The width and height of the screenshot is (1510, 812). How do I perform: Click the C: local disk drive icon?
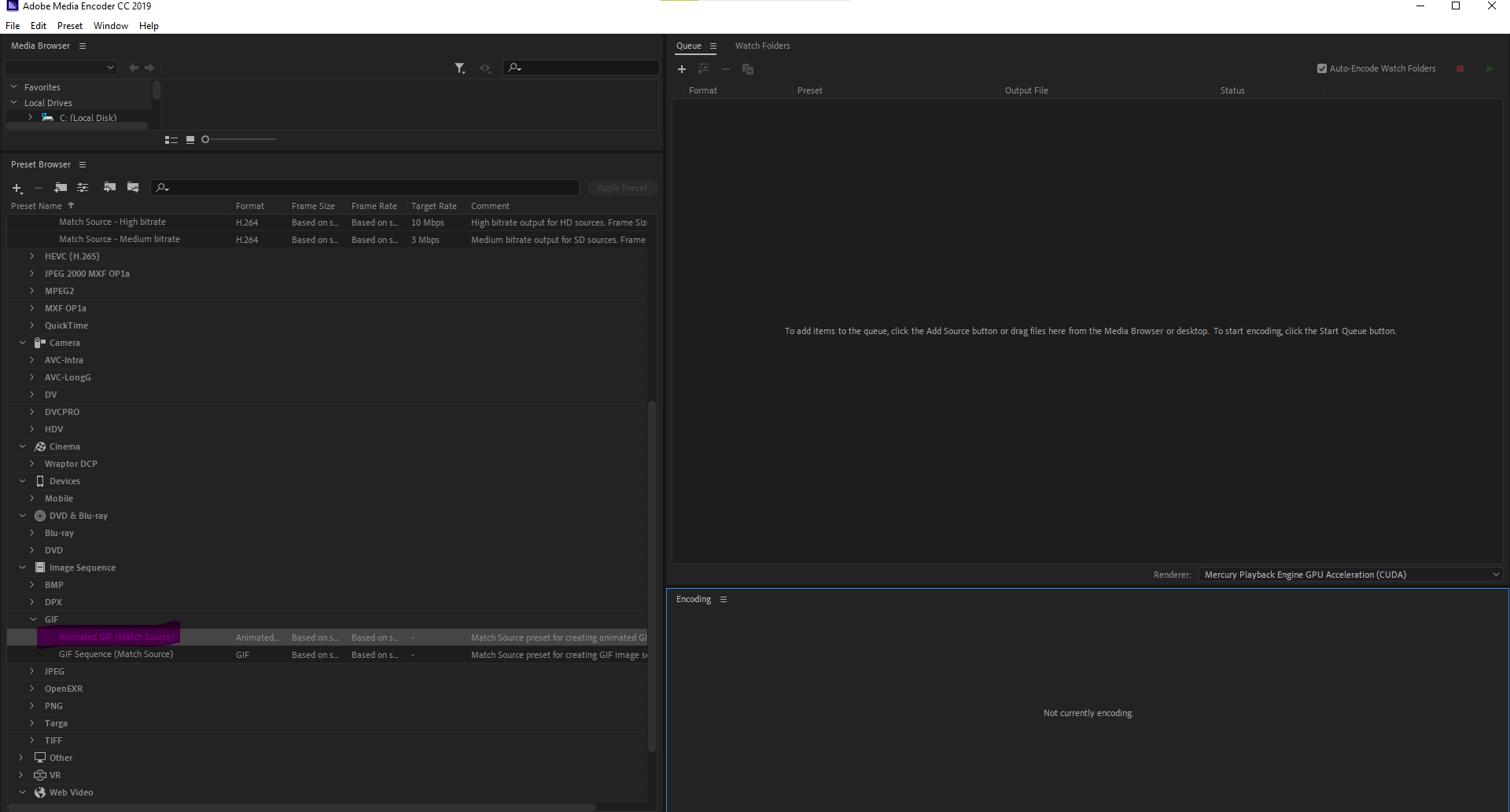(x=48, y=117)
